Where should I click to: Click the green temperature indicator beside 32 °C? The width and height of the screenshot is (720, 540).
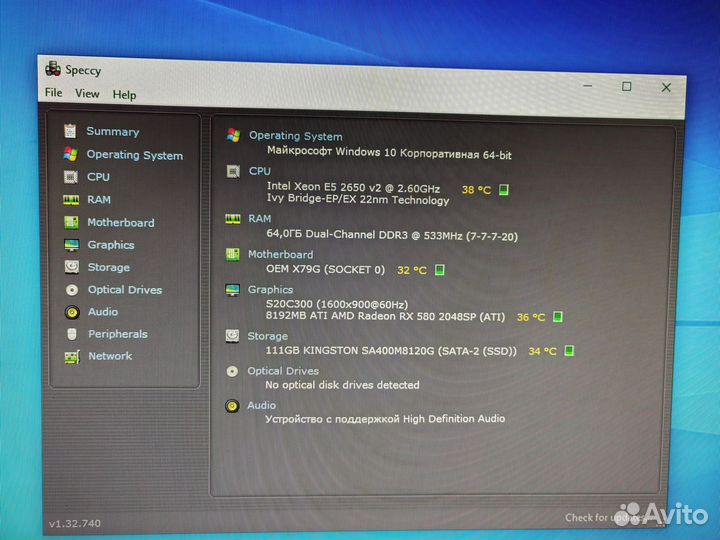click(439, 270)
